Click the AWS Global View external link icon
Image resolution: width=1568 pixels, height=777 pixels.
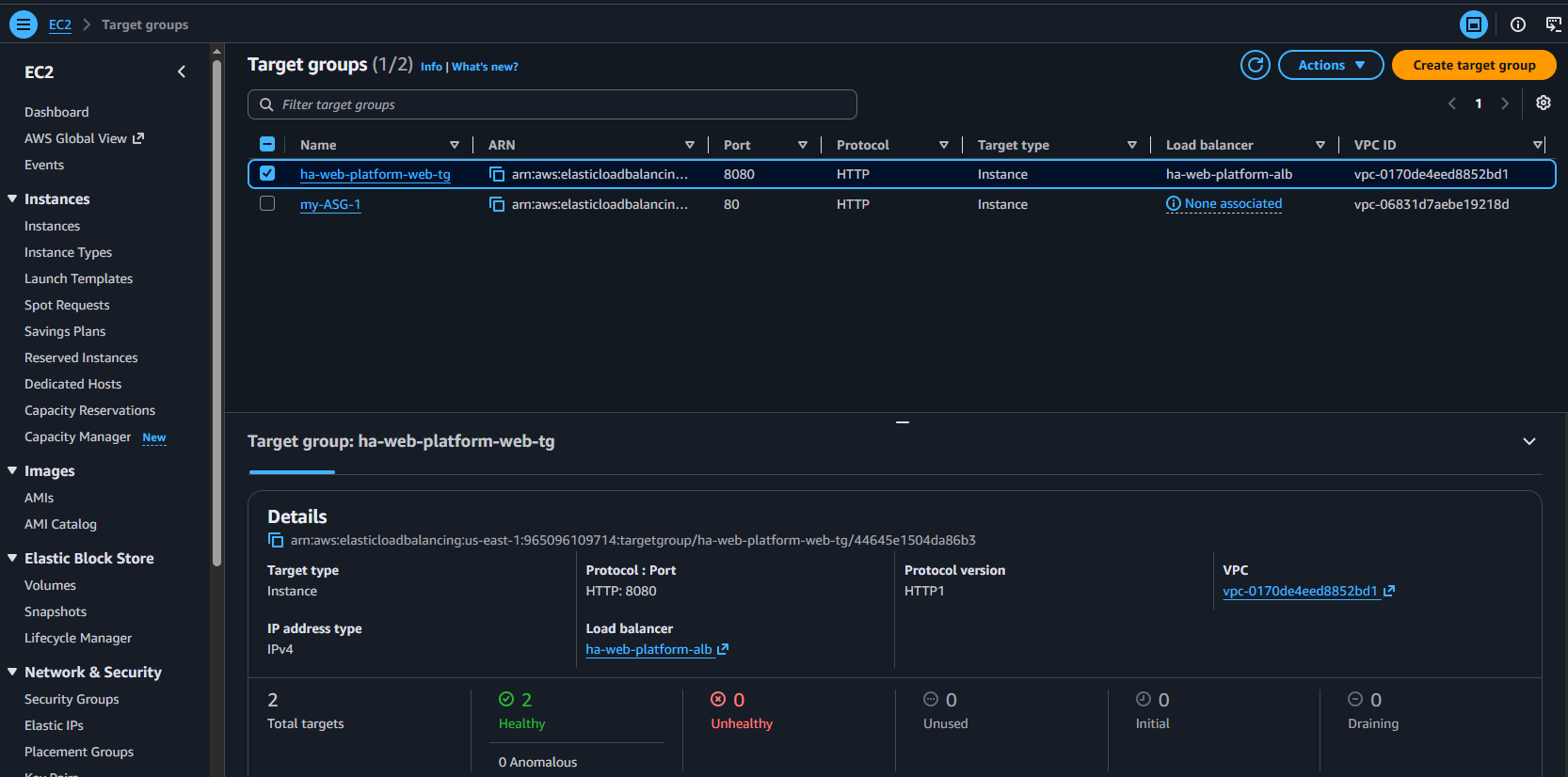(x=138, y=138)
